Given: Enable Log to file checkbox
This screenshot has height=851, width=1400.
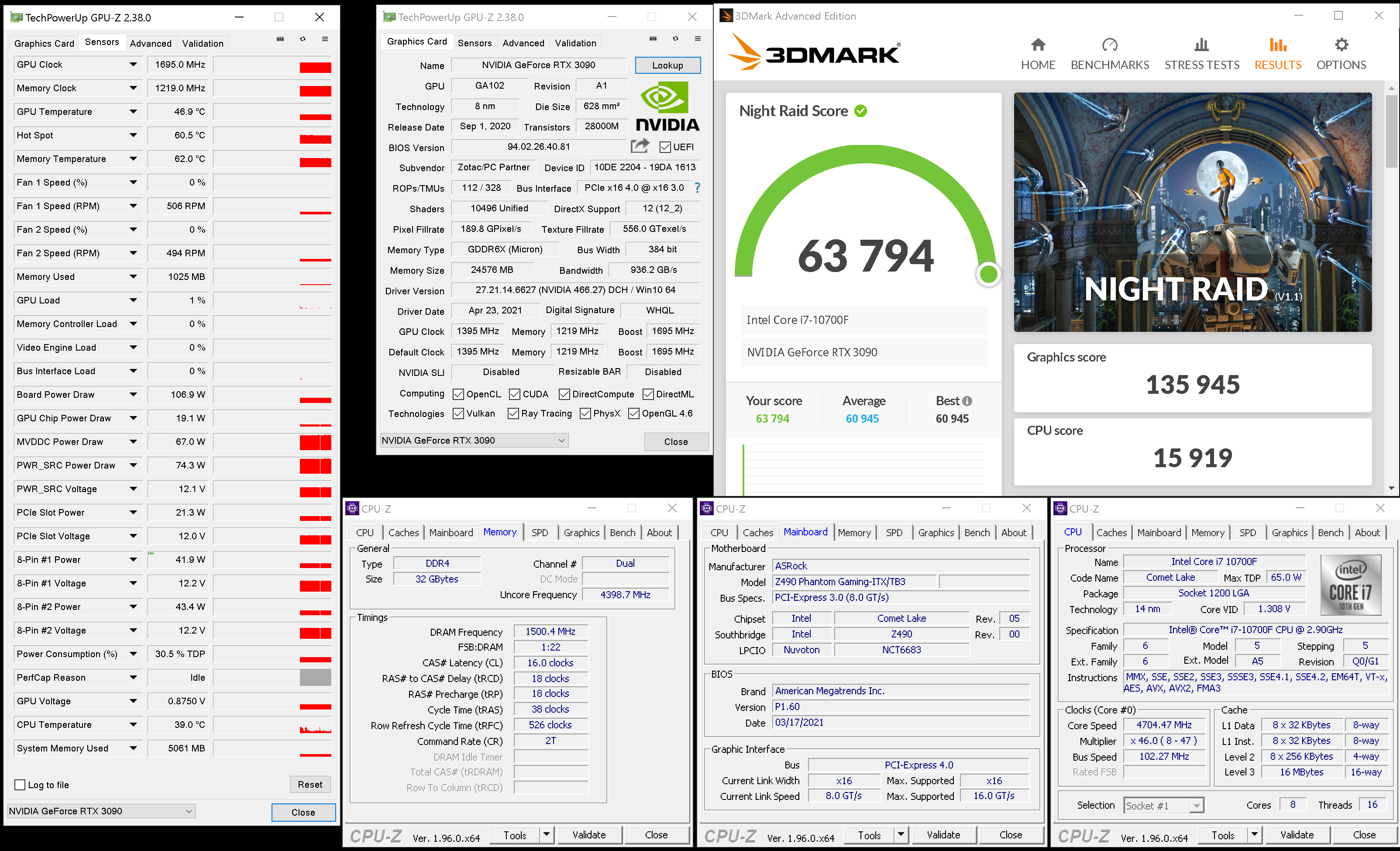Looking at the screenshot, I should point(20,785).
